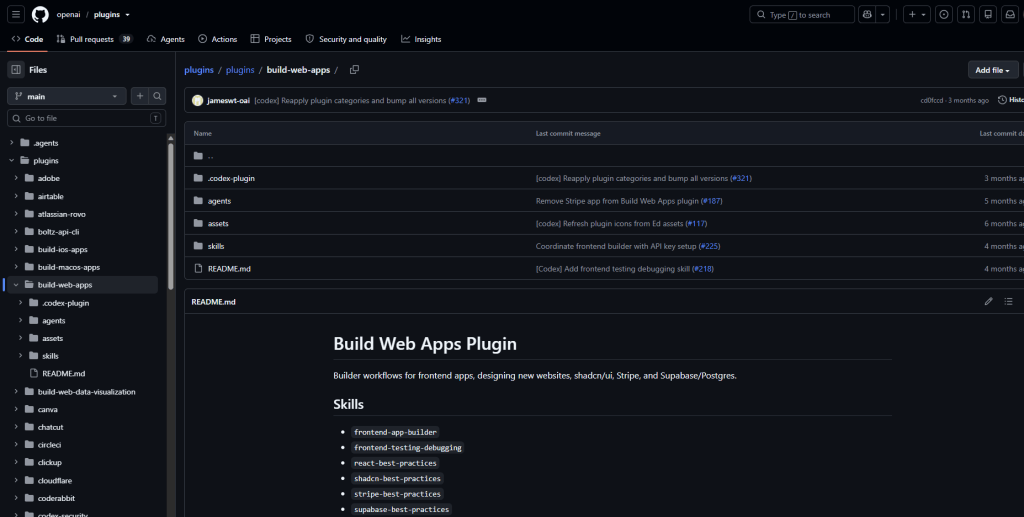The width and height of the screenshot is (1024, 517).
Task: Click the GitHub logo home icon
Action: [40, 14]
